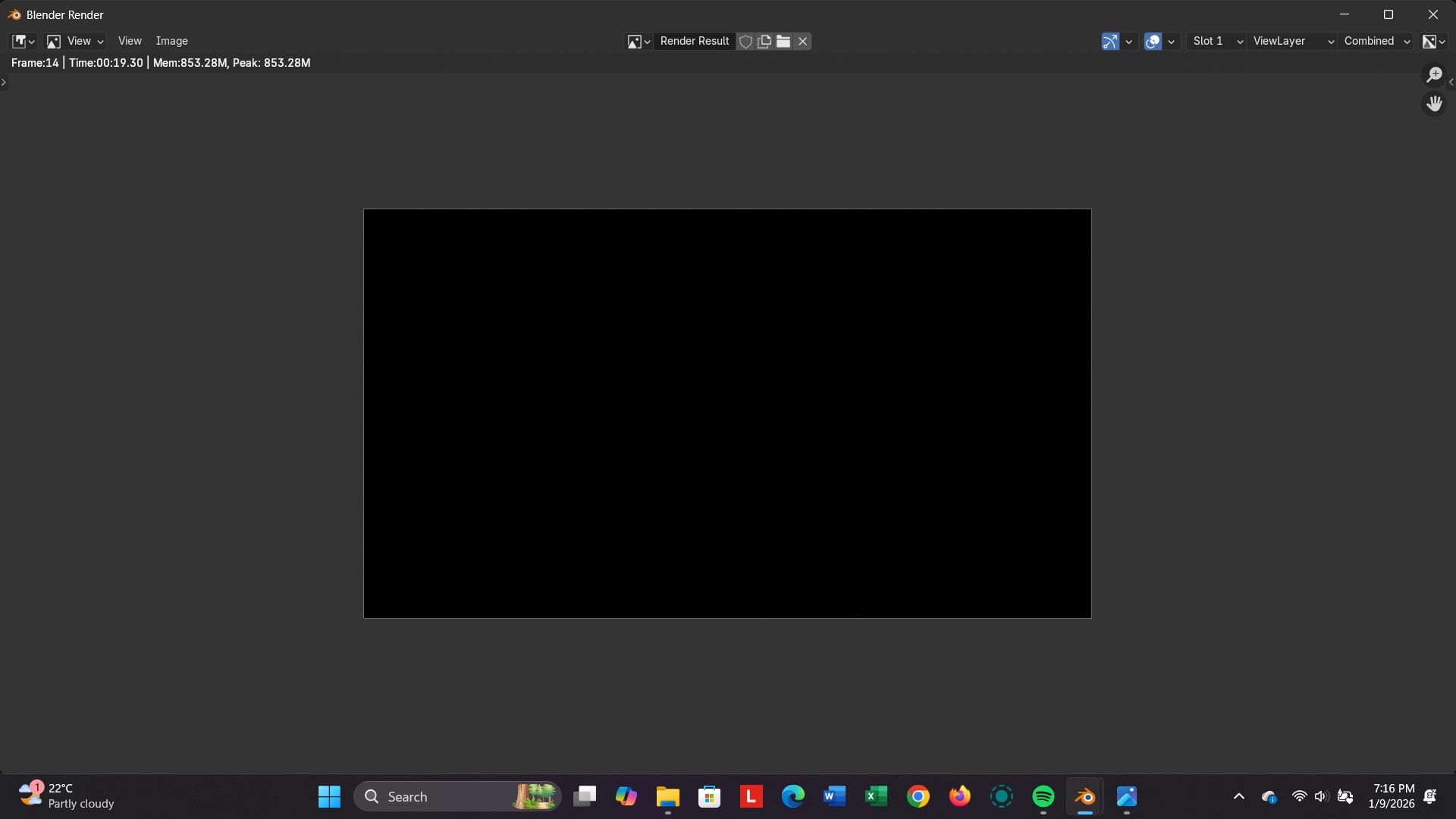Expand the overlays options dropdown arrow

tap(1171, 41)
